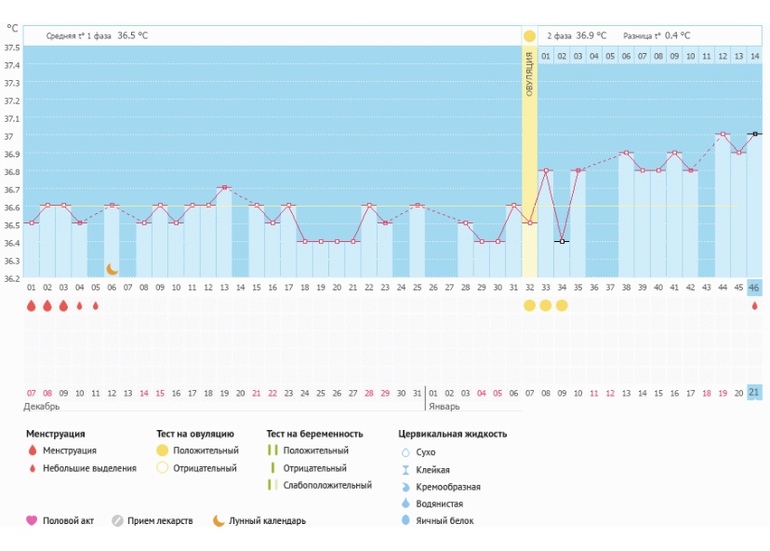
Task: Click the moon icon on cycle day 06
Action: (x=112, y=269)
